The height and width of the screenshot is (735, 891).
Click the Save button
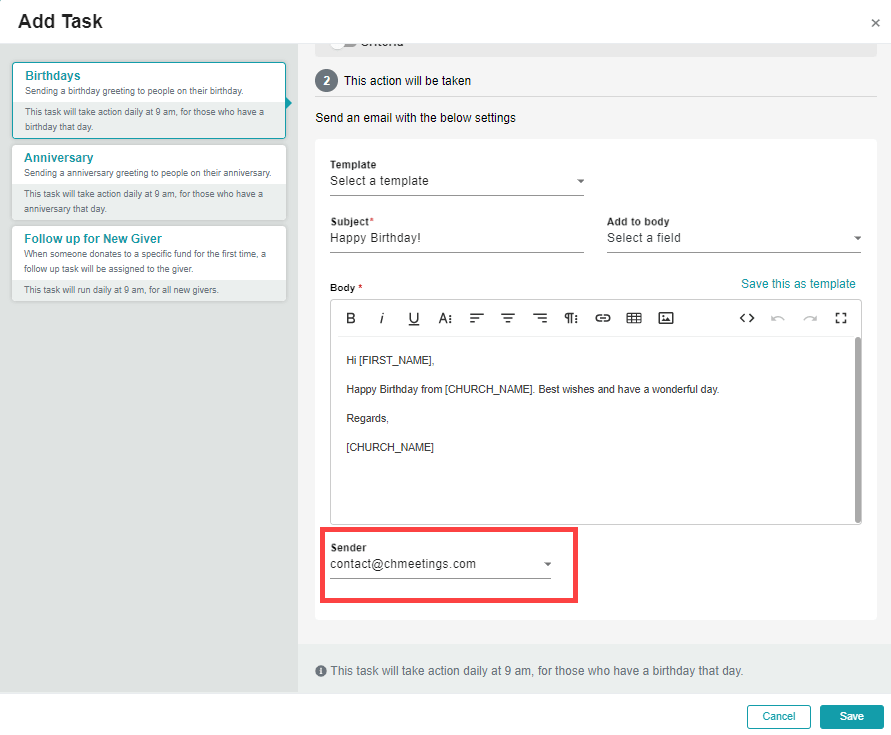(x=851, y=716)
